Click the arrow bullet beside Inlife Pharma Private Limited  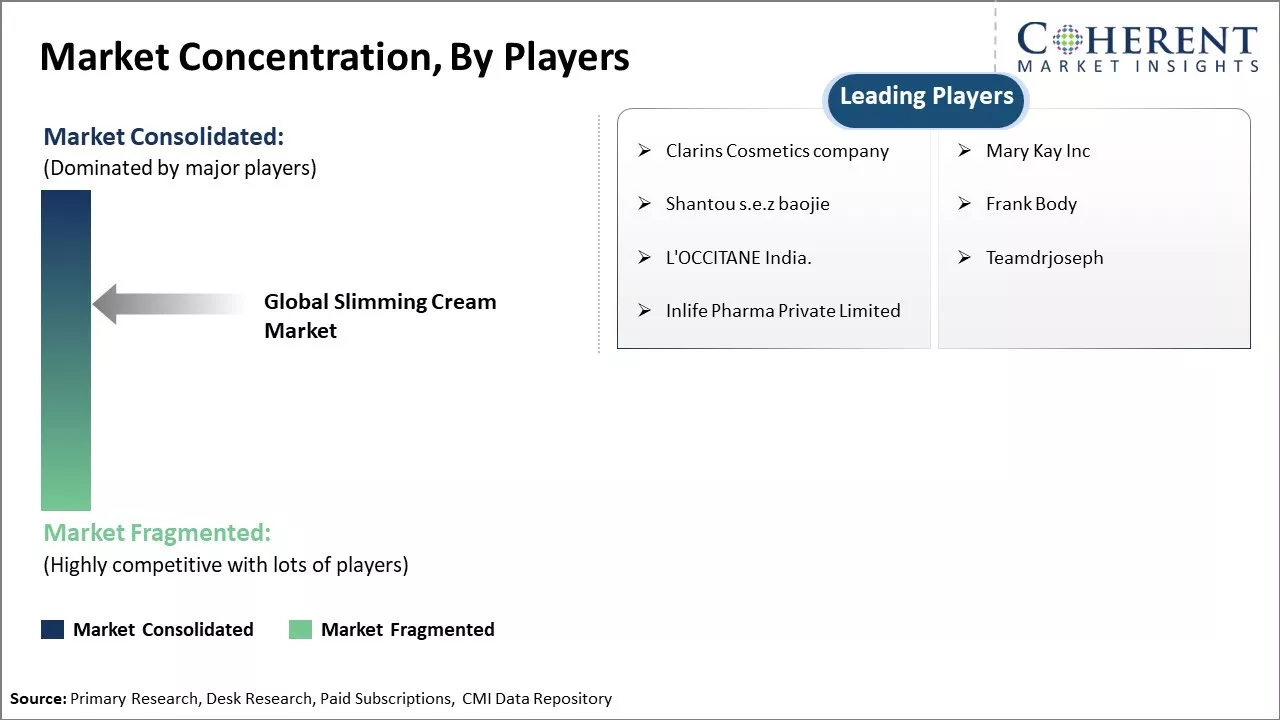point(645,311)
